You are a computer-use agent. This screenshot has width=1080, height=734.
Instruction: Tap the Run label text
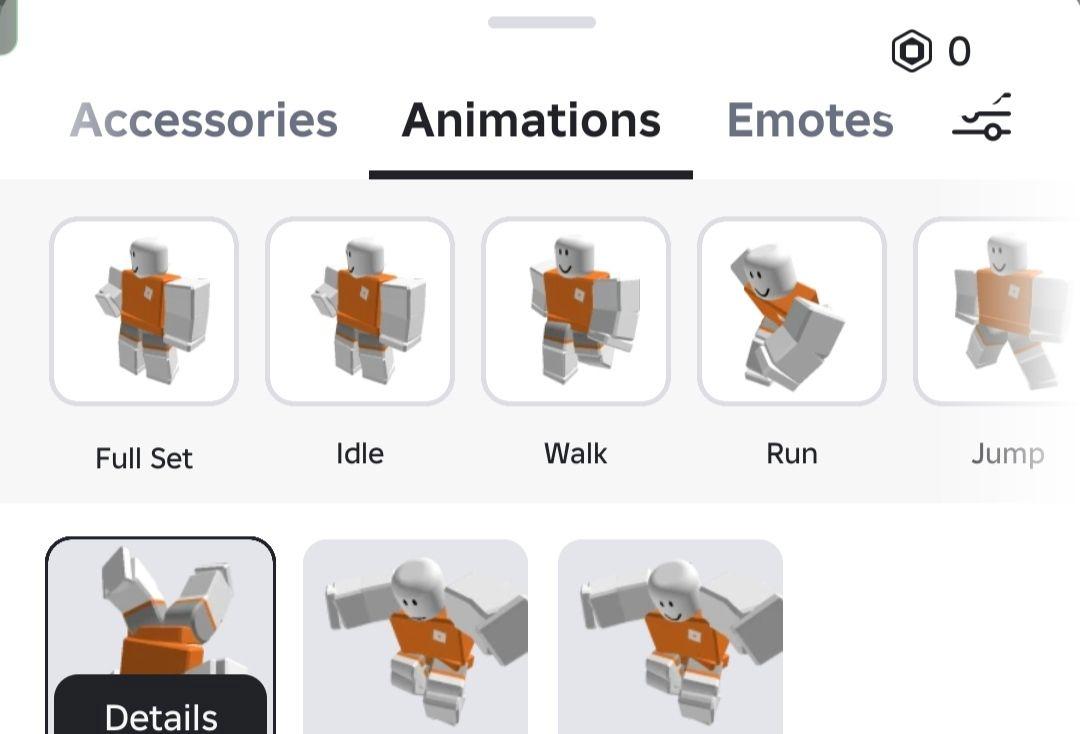click(x=792, y=454)
